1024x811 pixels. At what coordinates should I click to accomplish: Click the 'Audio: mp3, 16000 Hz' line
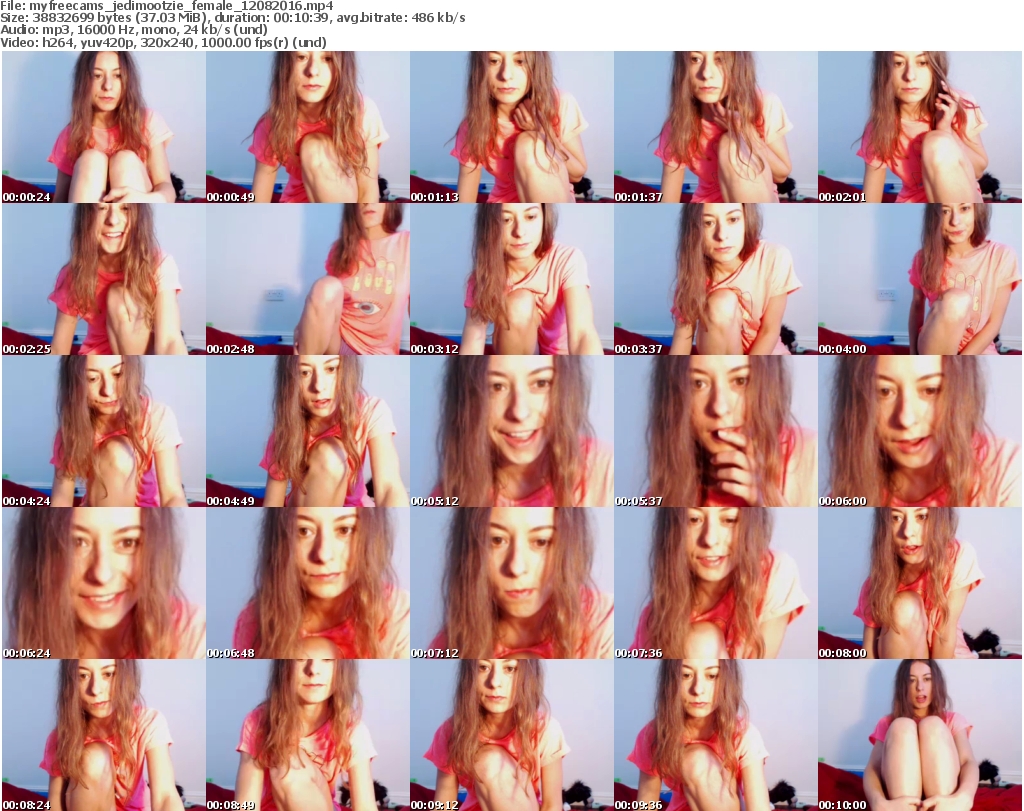tap(134, 30)
